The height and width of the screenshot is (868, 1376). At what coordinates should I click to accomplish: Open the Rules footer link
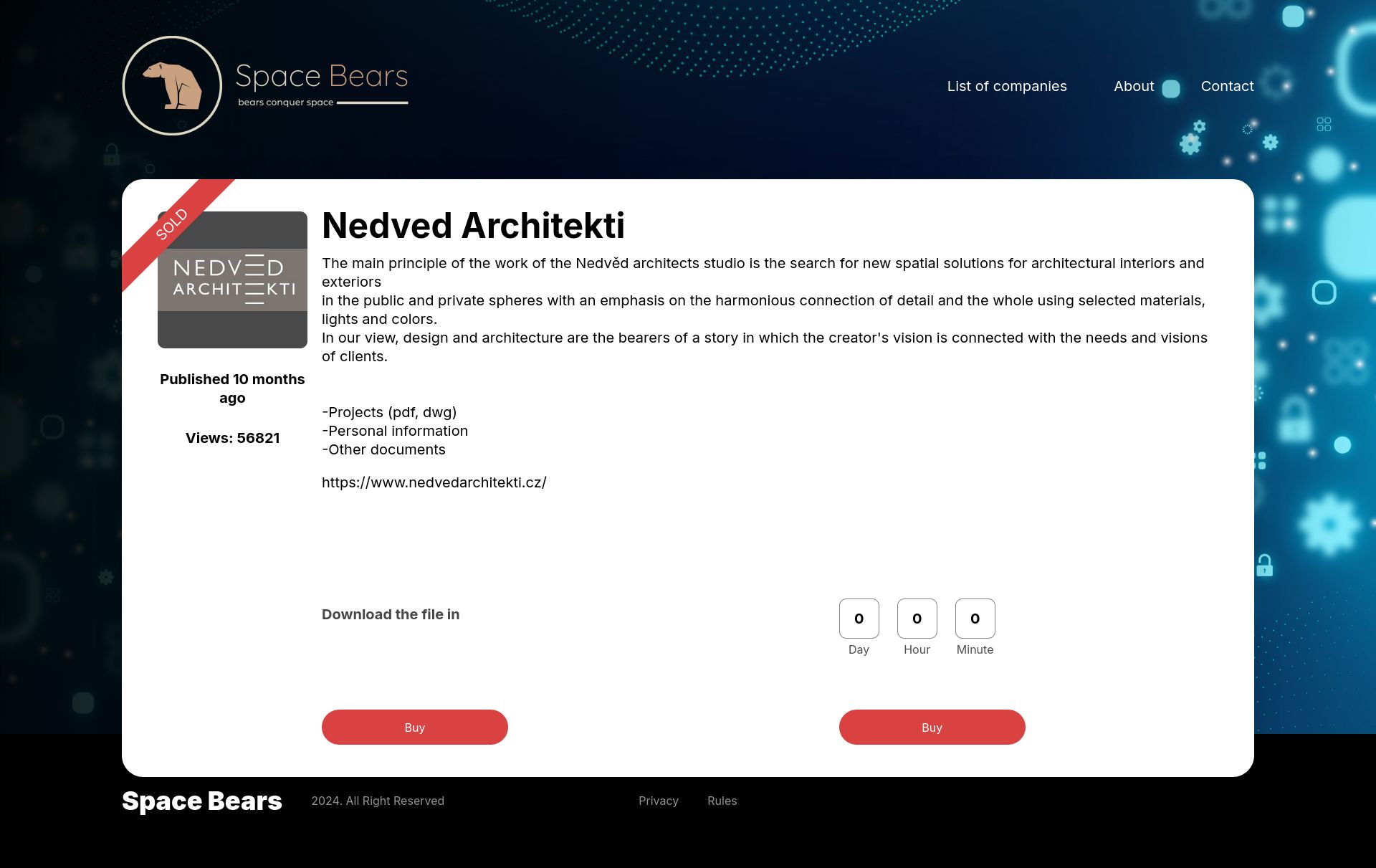point(722,801)
